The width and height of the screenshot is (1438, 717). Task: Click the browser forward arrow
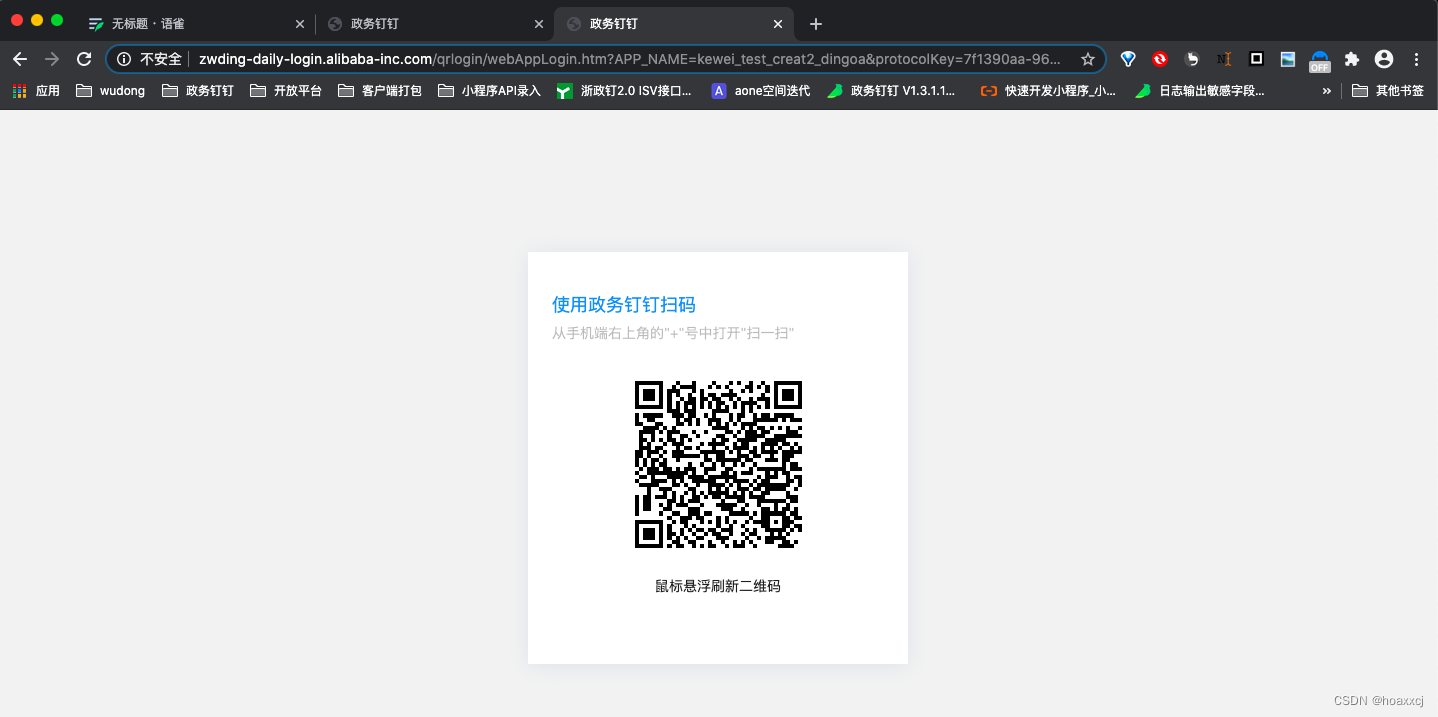point(52,59)
